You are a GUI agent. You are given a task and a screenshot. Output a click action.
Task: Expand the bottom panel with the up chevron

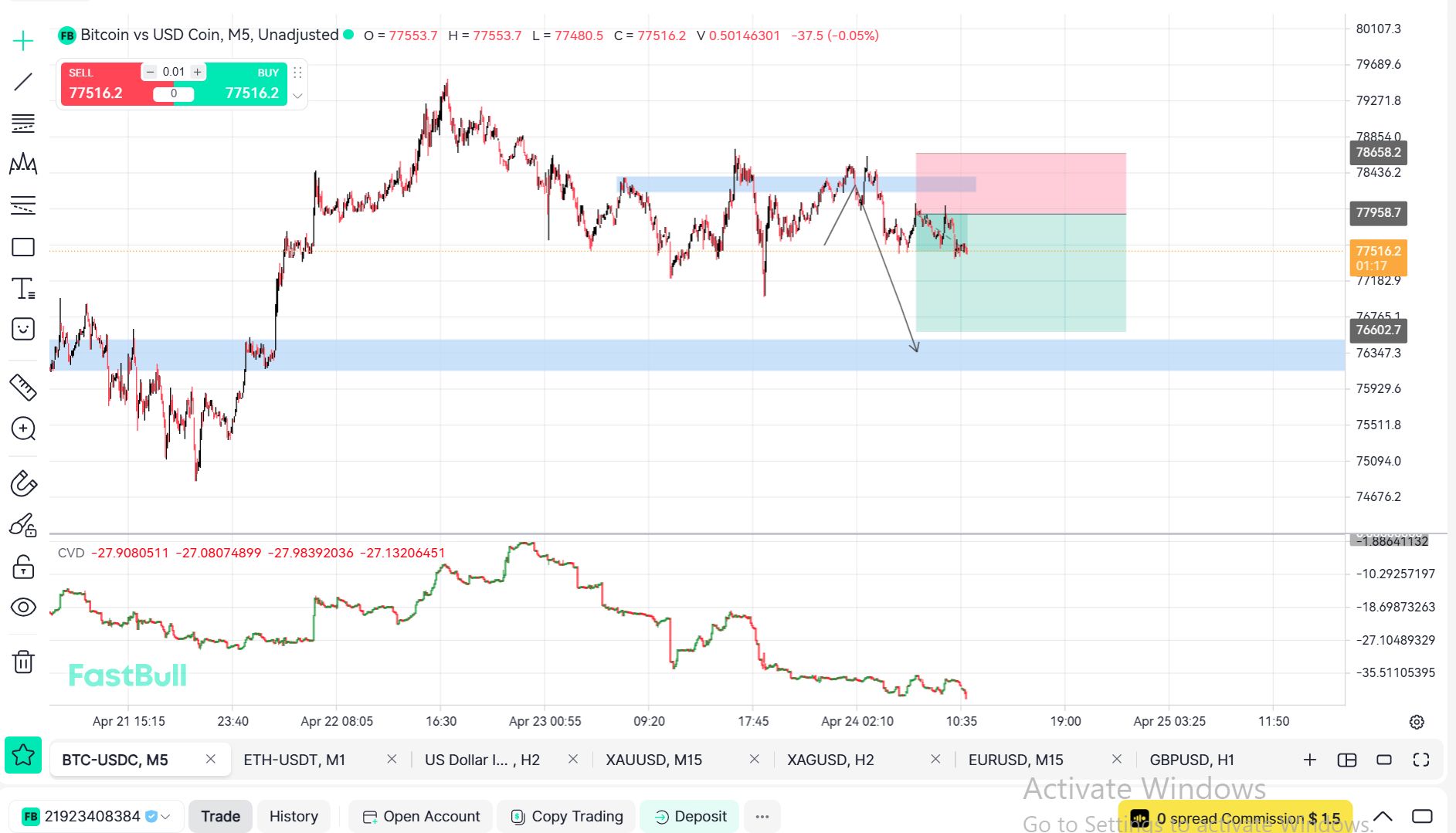[1383, 816]
